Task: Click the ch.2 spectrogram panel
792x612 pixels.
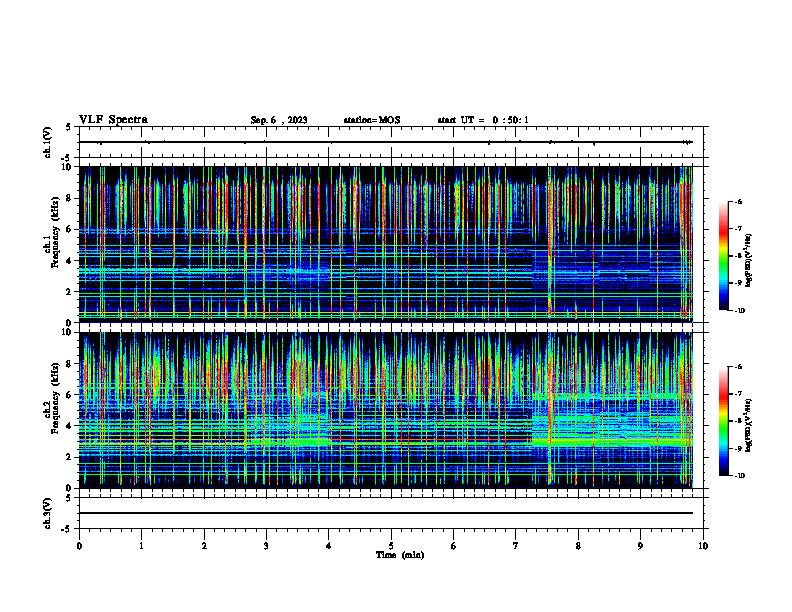Action: pos(386,410)
